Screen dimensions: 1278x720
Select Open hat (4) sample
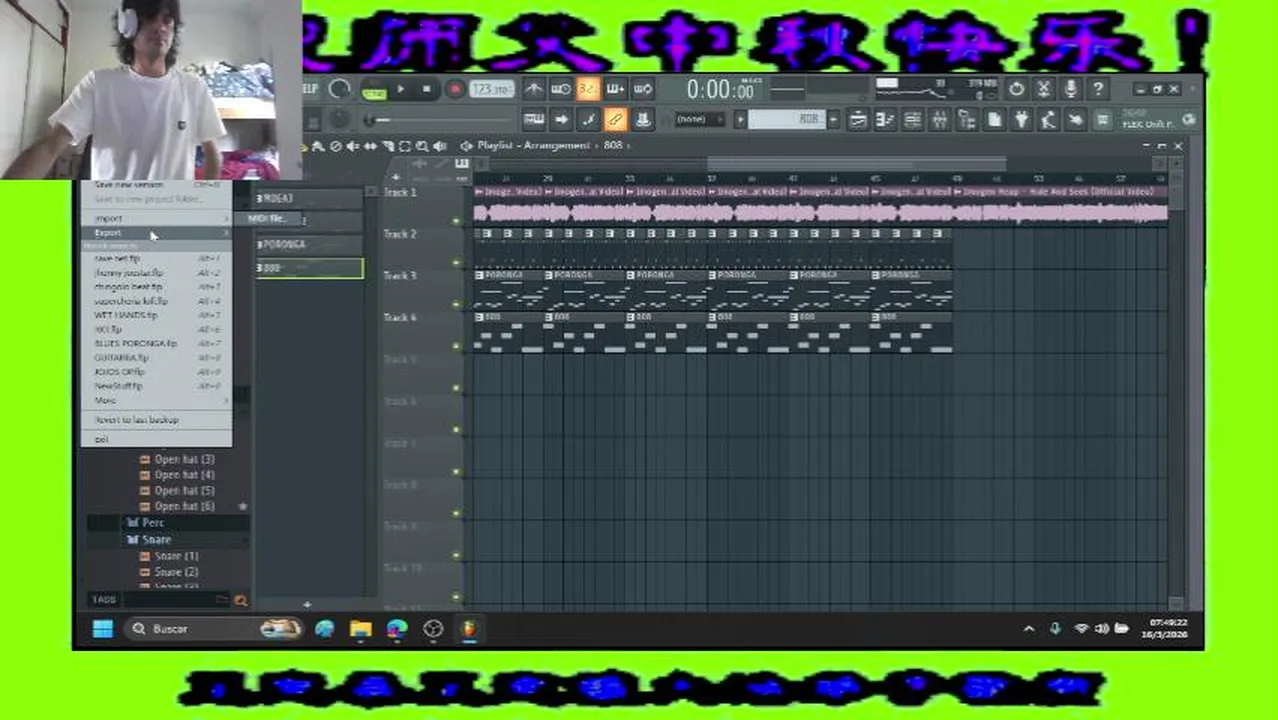point(184,475)
